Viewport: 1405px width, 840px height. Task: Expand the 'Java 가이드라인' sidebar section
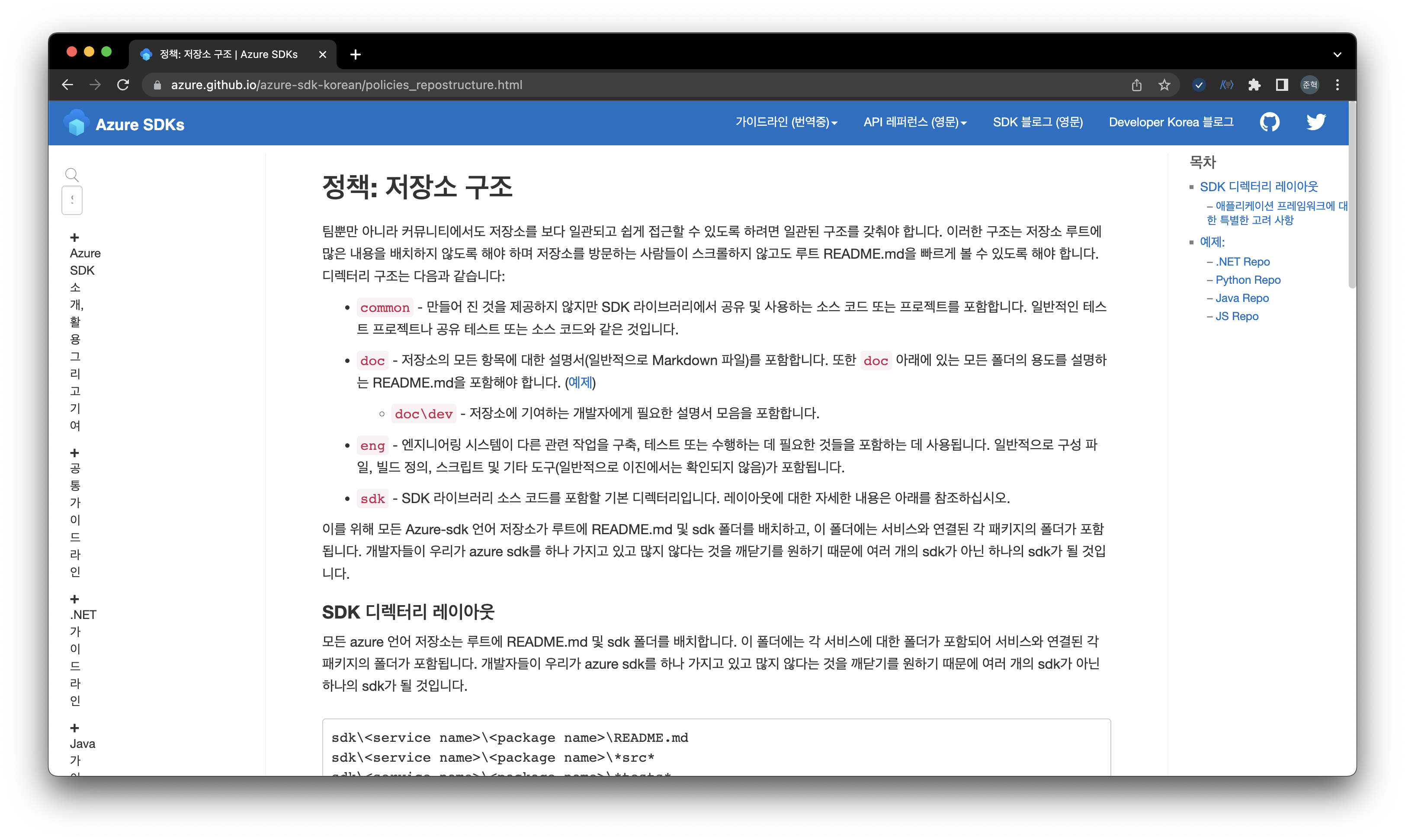74,728
